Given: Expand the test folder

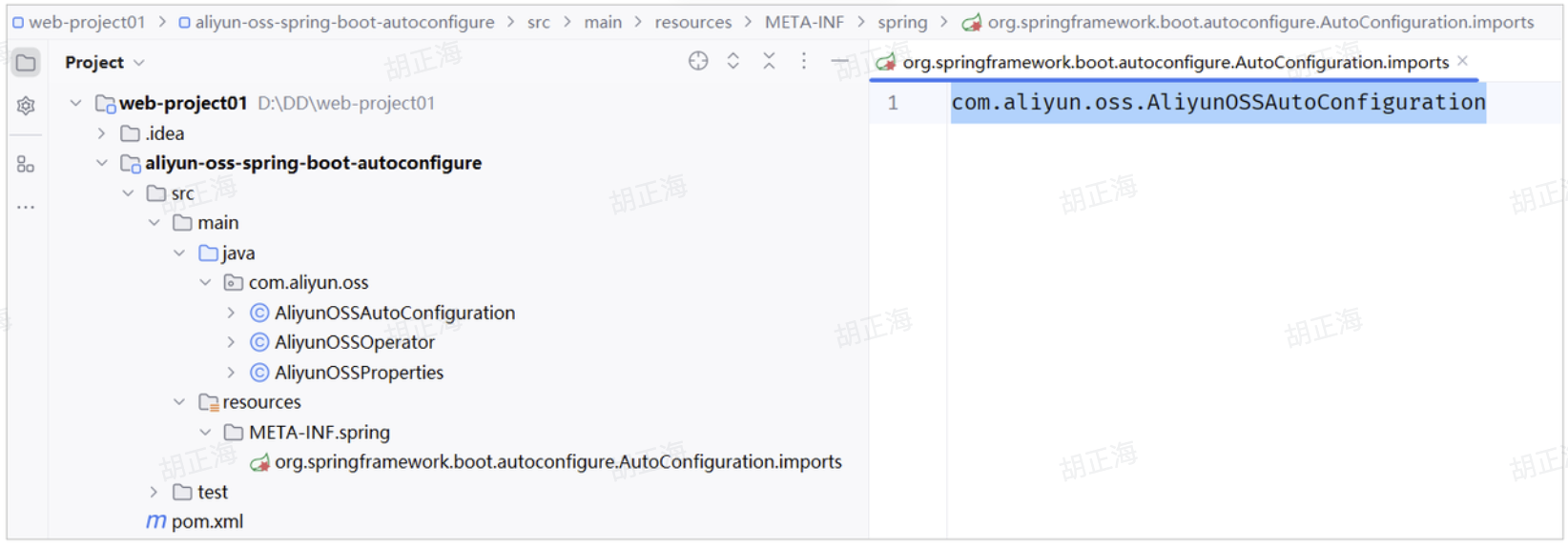Looking at the screenshot, I should pos(154,492).
